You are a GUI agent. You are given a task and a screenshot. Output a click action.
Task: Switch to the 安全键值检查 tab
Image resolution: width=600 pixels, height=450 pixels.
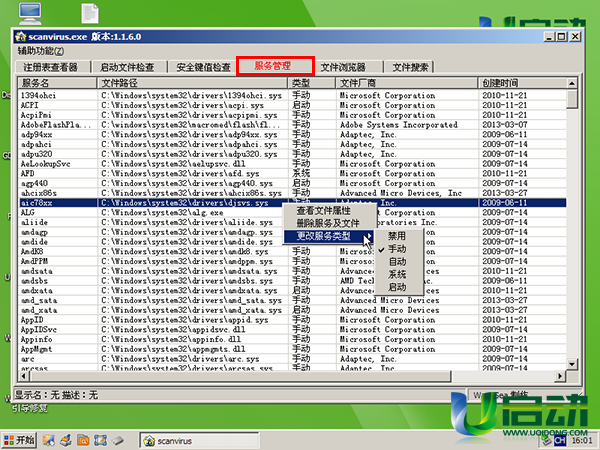click(x=203, y=67)
